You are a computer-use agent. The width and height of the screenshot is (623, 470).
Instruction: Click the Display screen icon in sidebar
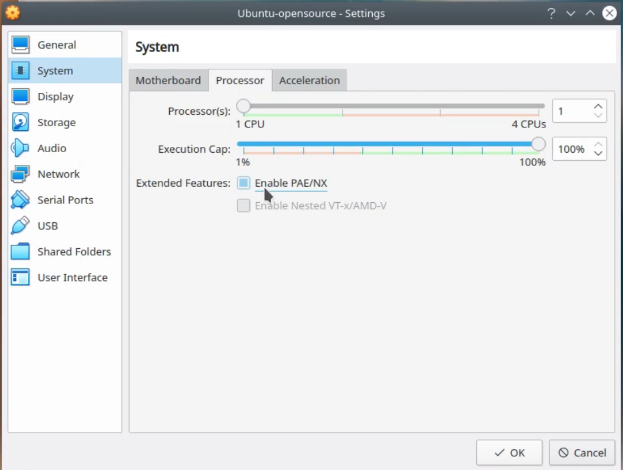pyautogui.click(x=20, y=97)
